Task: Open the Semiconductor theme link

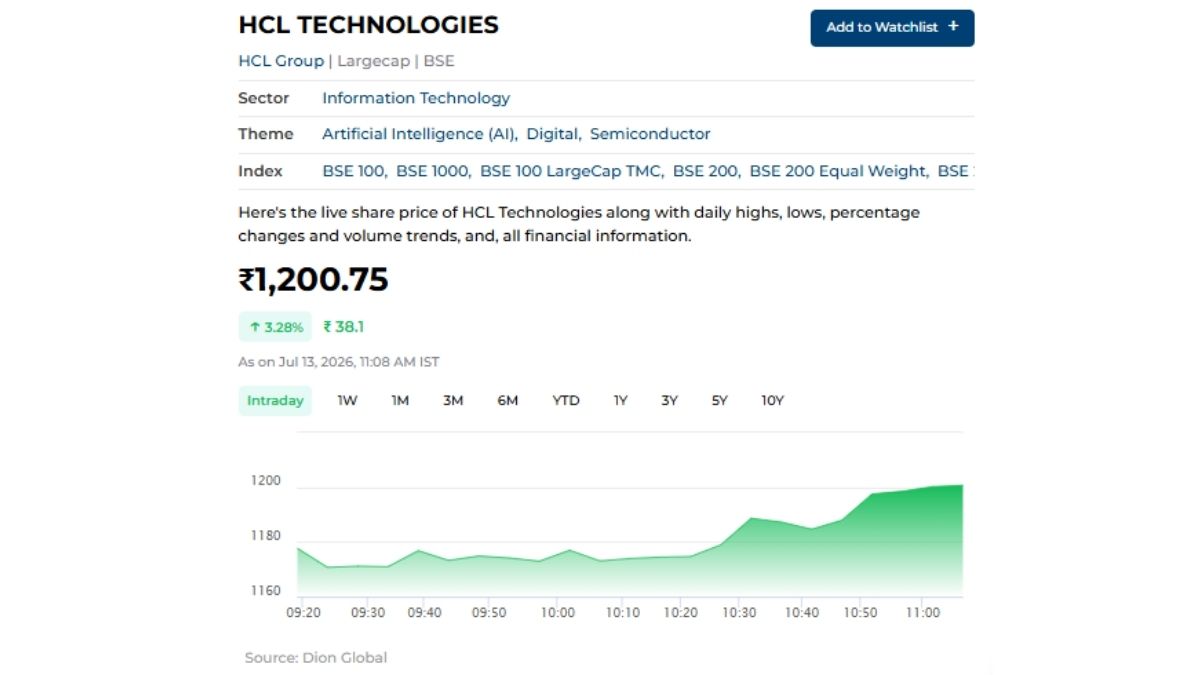Action: tap(650, 134)
